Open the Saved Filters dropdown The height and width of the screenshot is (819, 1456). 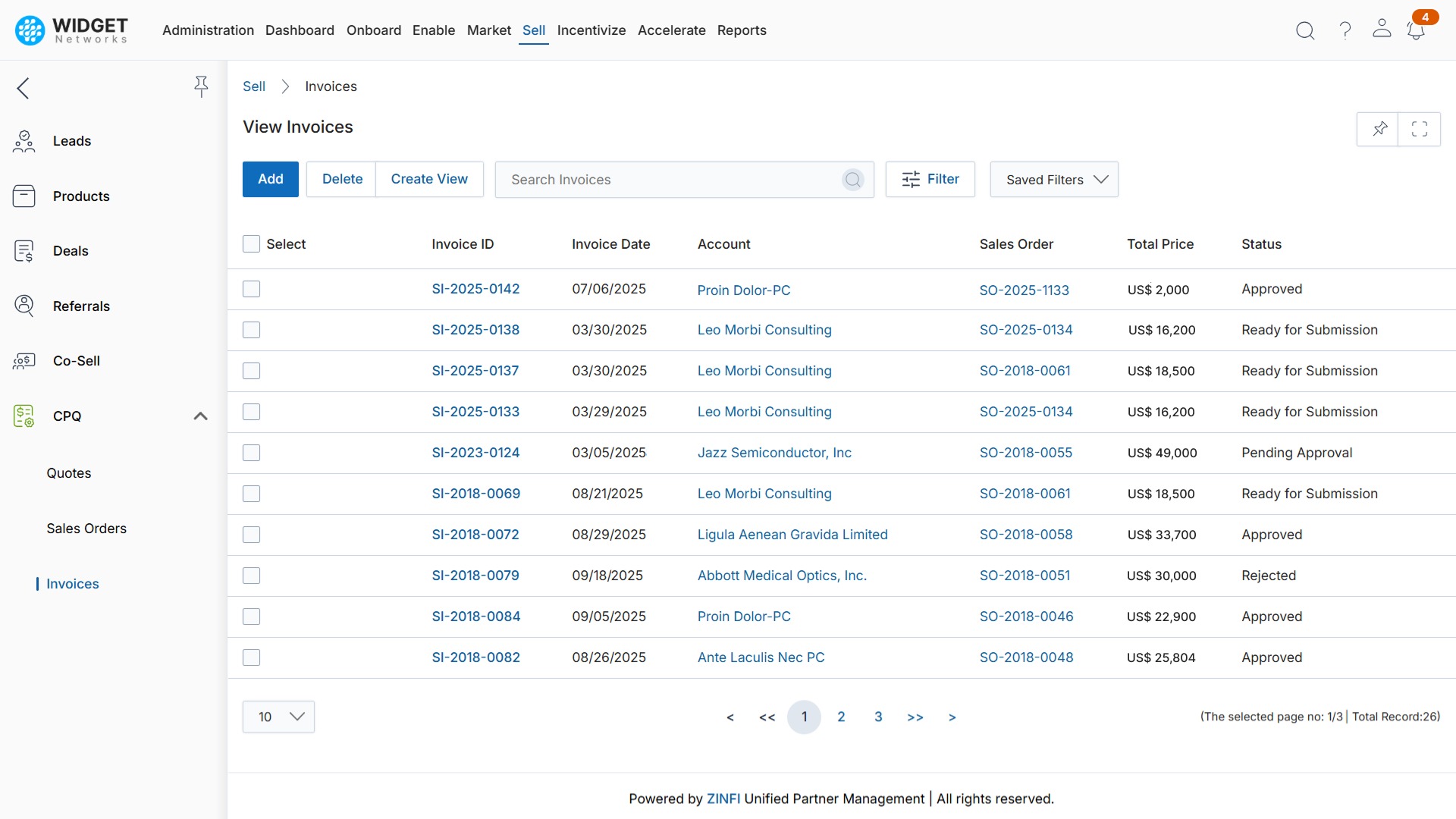1054,179
